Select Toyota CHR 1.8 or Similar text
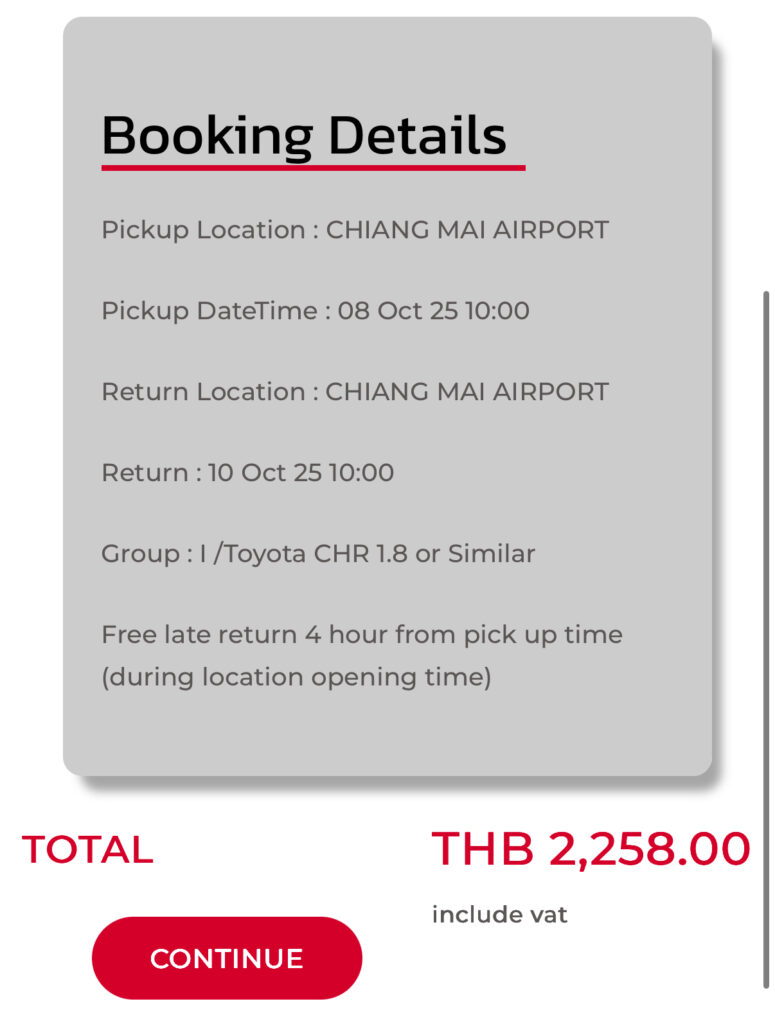This screenshot has width=775, height=1024. tap(374, 553)
